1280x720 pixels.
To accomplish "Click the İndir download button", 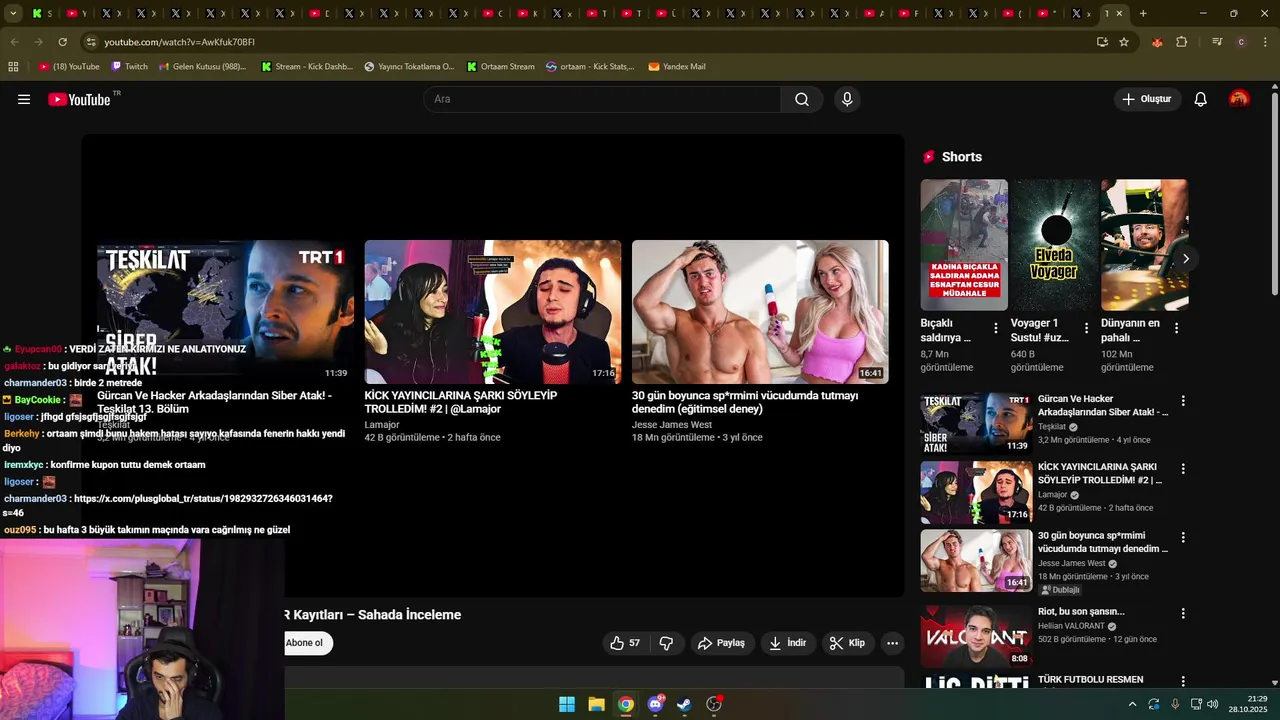I will tap(787, 643).
